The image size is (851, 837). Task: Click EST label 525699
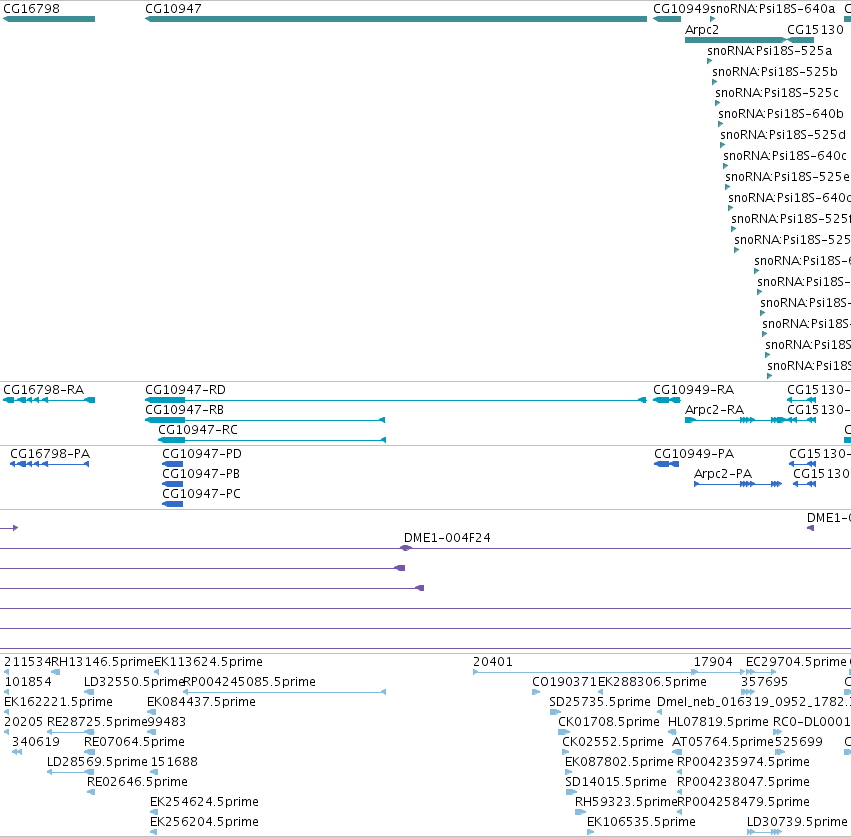799,742
